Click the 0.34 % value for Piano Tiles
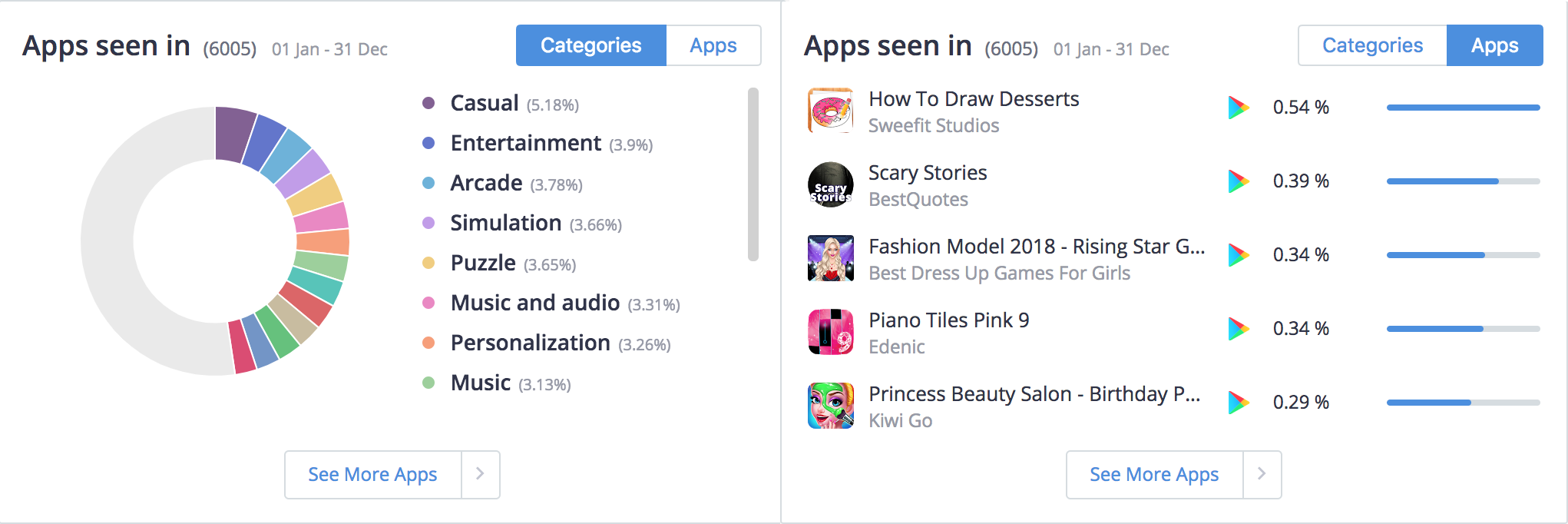 point(1301,329)
